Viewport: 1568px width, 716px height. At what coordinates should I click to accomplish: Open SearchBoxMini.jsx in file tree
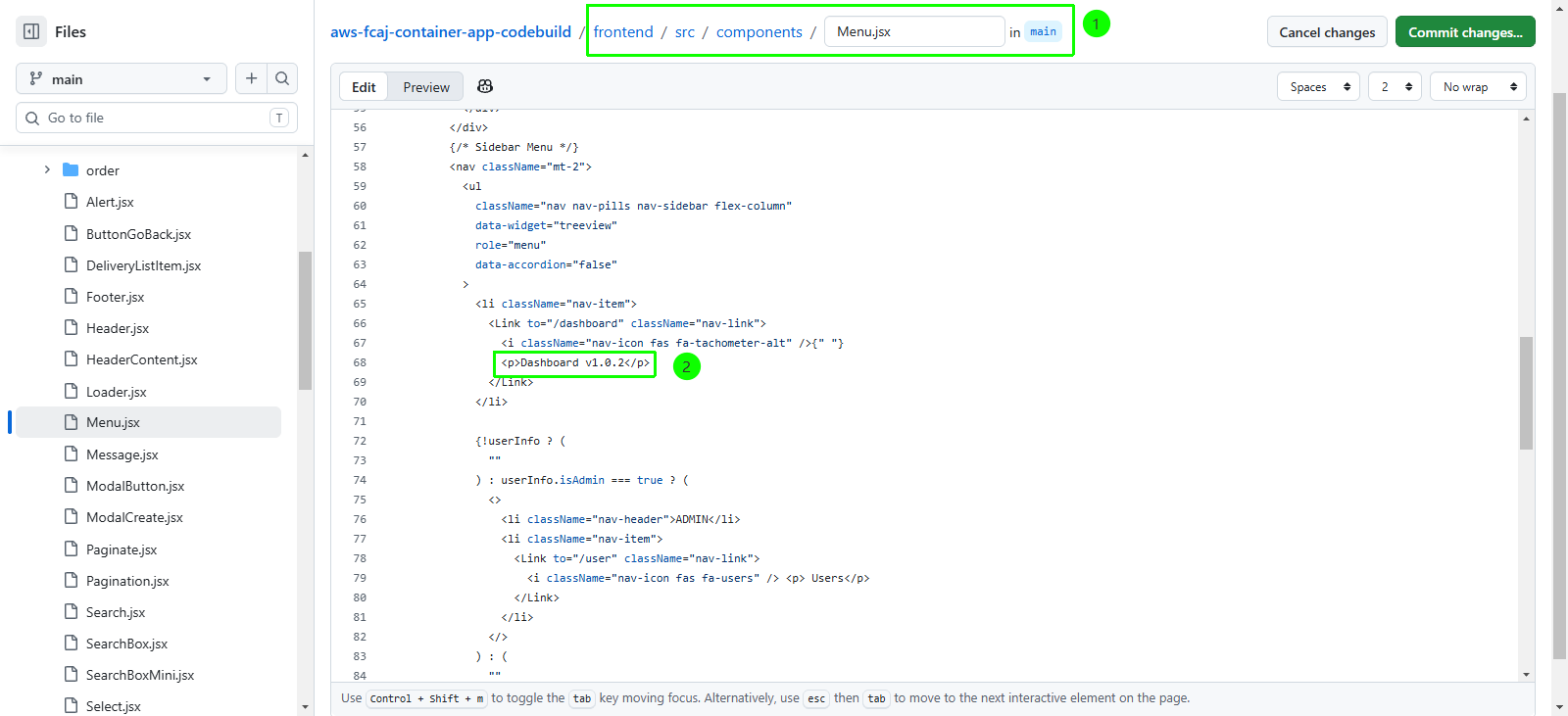(140, 675)
